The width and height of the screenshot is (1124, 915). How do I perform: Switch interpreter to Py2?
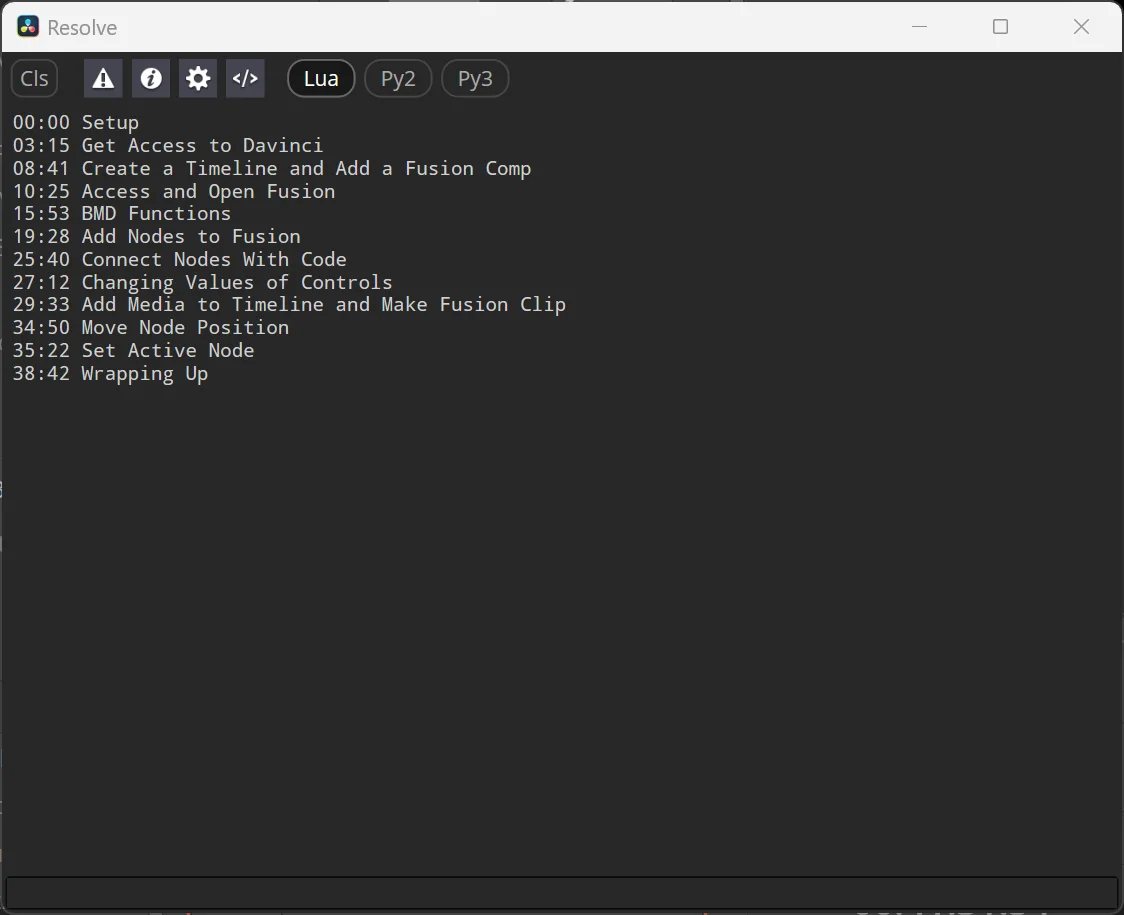click(x=398, y=78)
